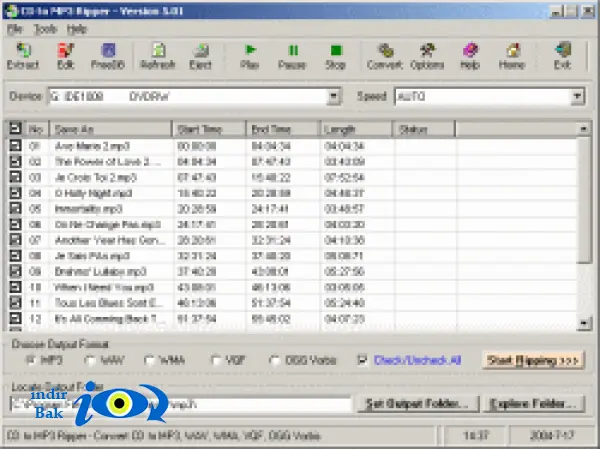
Task: Open the Edit track info tool
Action: coord(65,56)
